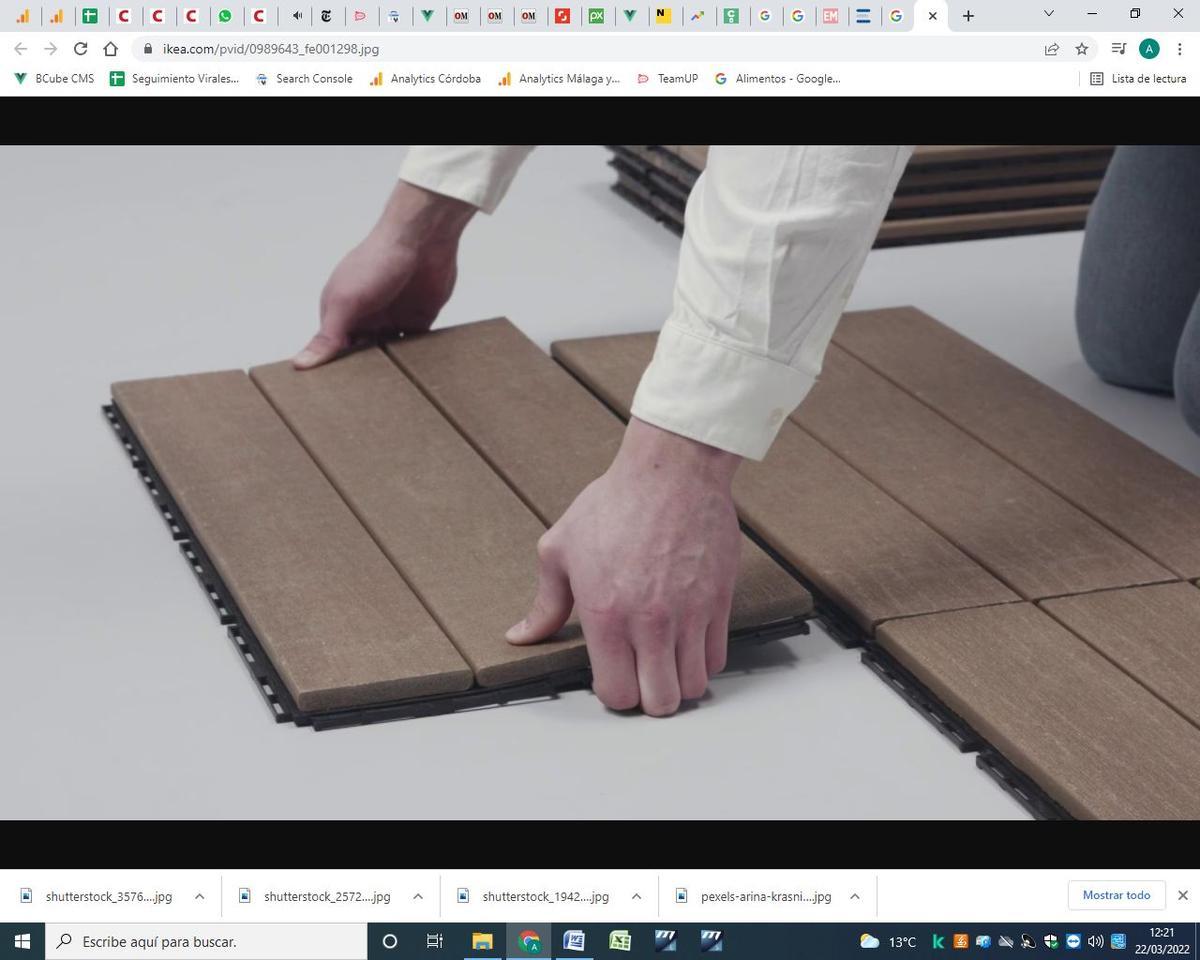Open the WhatsApp pinned tab
The image size is (1200, 960).
(226, 15)
